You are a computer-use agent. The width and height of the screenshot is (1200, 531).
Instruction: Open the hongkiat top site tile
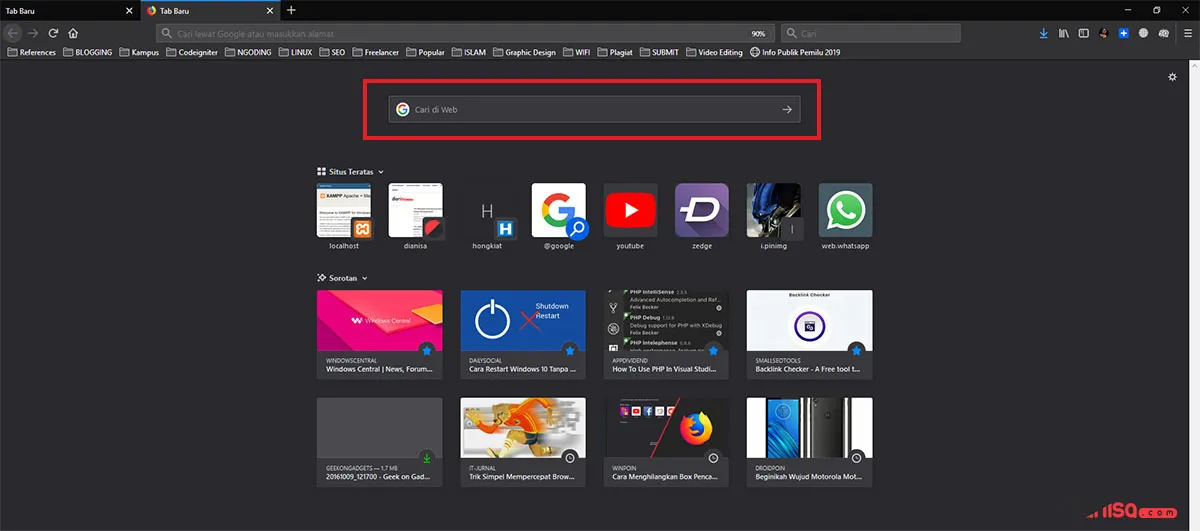click(488, 216)
